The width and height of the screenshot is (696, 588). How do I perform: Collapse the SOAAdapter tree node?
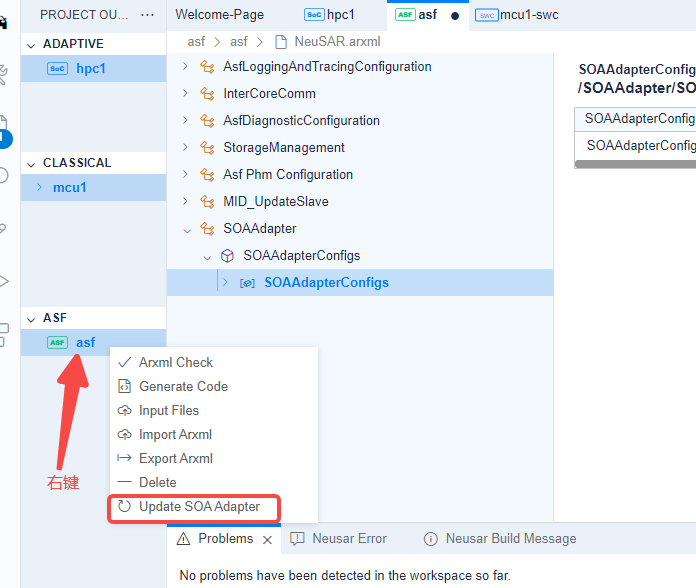[x=185, y=229]
